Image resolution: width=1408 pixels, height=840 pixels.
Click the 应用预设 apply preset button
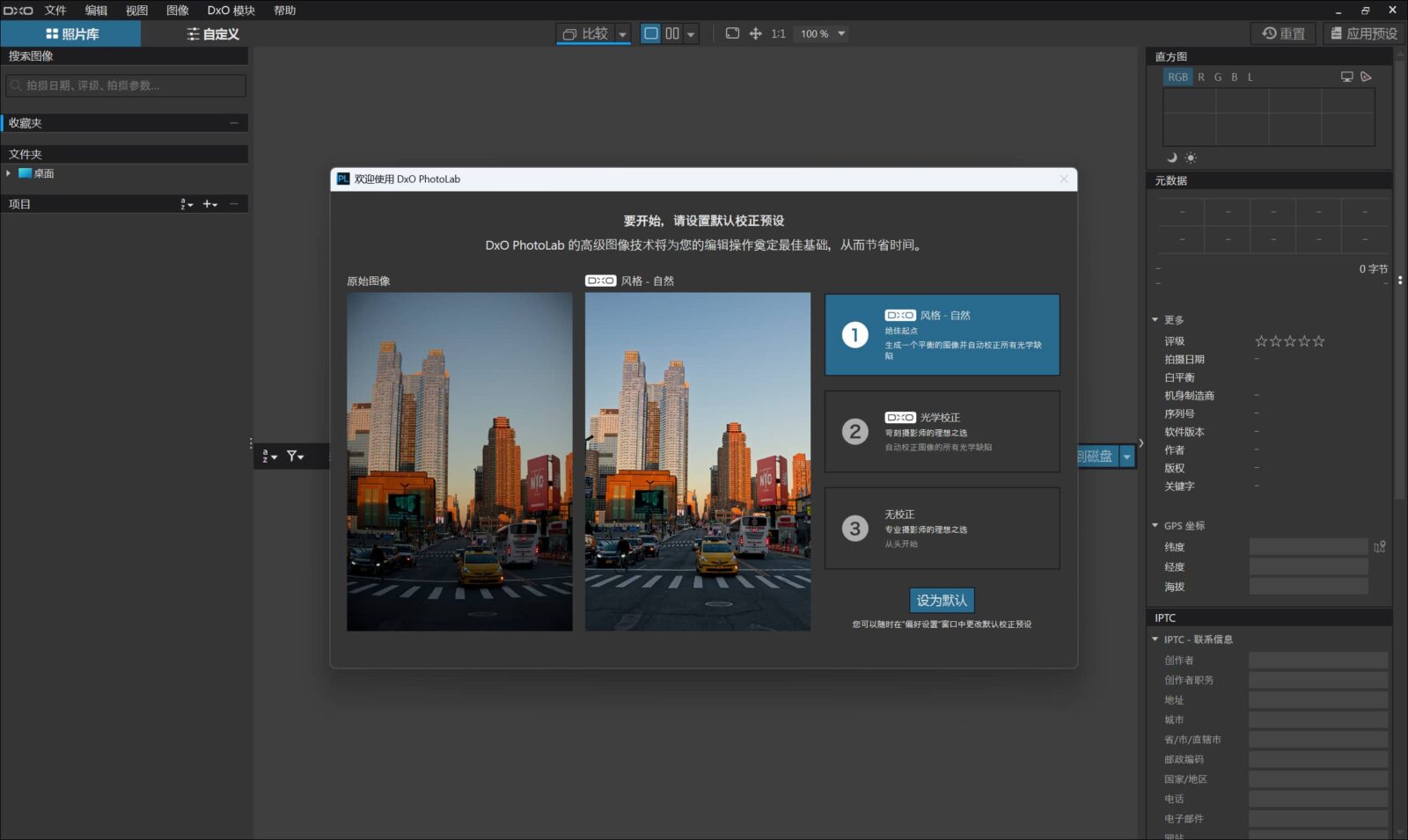1364,33
